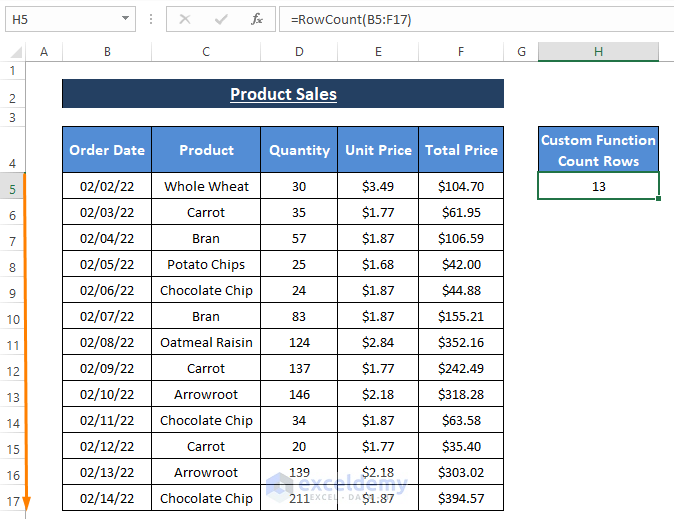Image resolution: width=674 pixels, height=519 pixels.
Task: Click the Cancel (X) formula bar icon
Action: click(x=185, y=19)
